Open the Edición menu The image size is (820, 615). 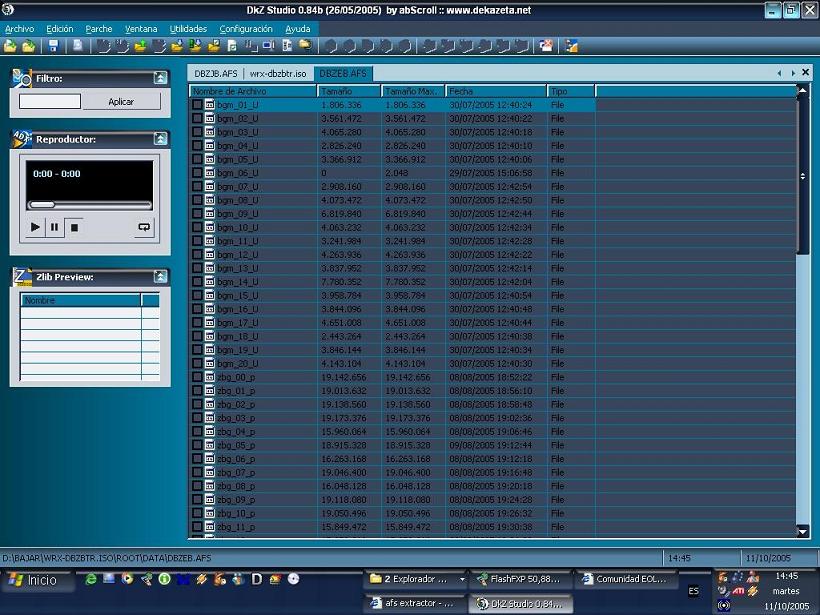click(x=60, y=29)
